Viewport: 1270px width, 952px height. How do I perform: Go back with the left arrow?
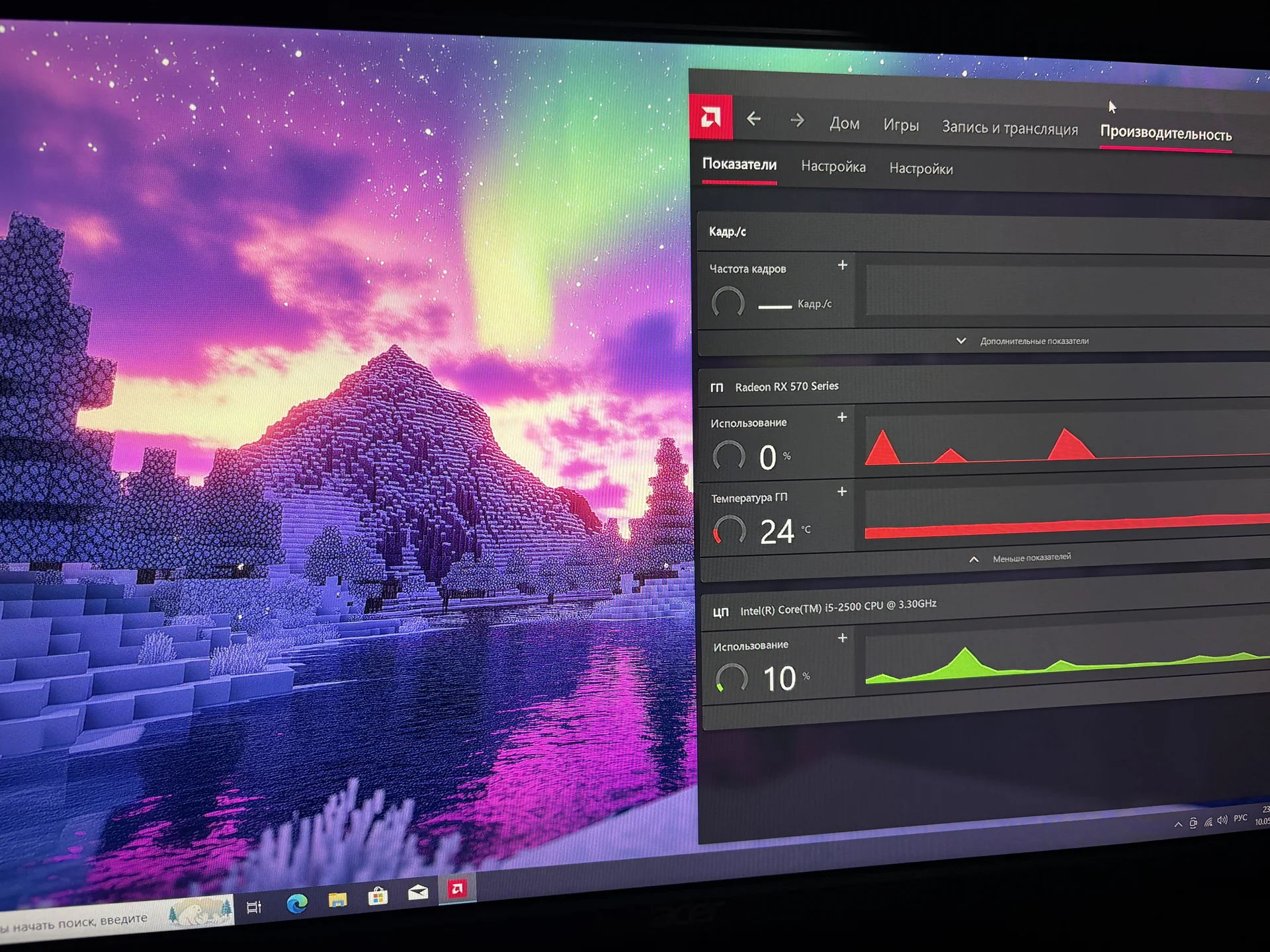pyautogui.click(x=753, y=119)
